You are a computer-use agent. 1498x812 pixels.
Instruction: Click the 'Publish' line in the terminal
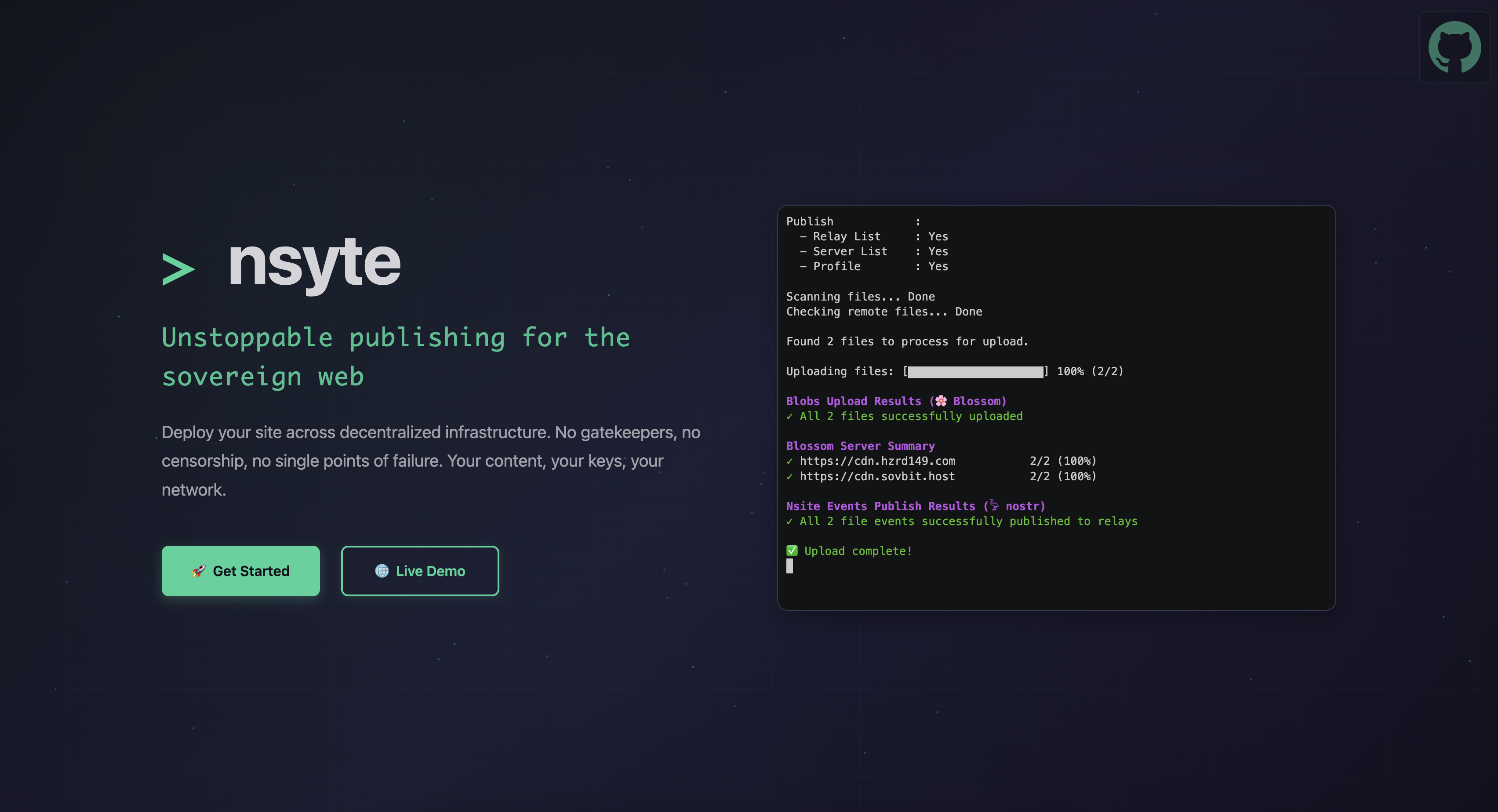[x=853, y=221]
